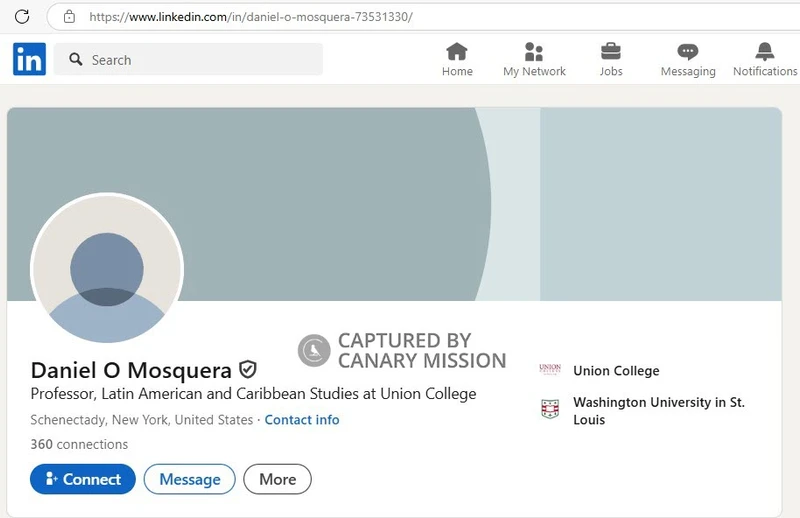Click the Union College logo

coord(550,370)
